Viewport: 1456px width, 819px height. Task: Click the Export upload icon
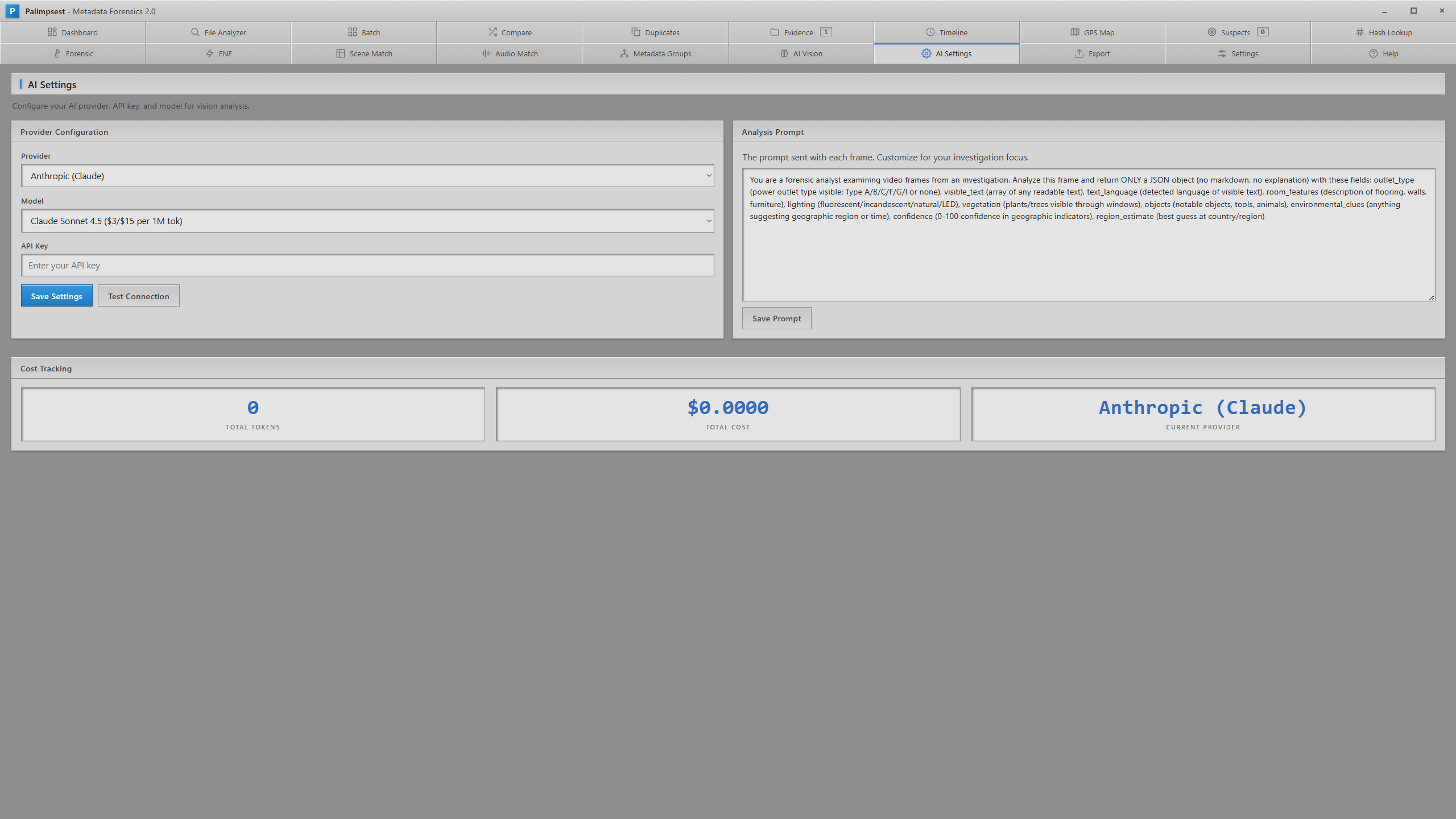point(1079,53)
